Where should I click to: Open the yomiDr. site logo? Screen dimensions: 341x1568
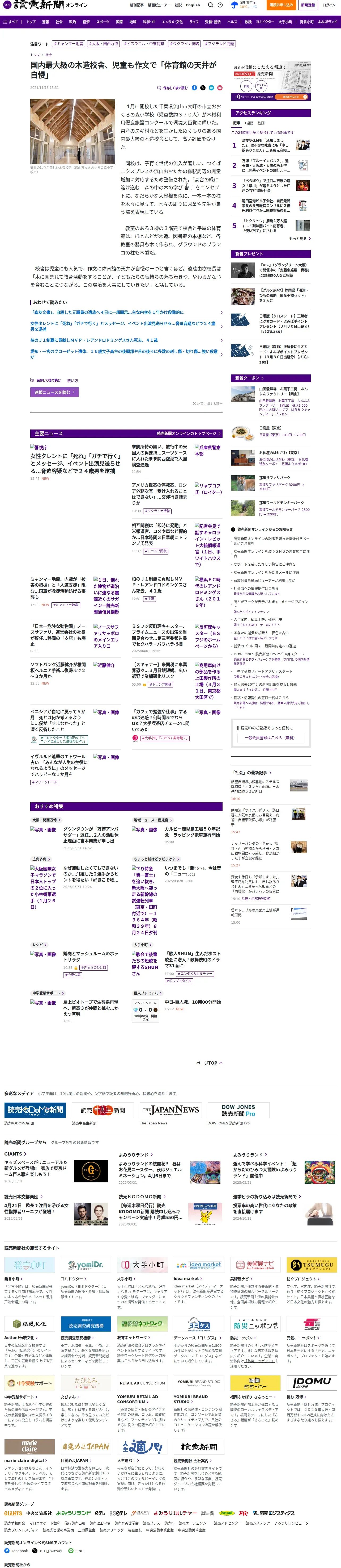point(86,1264)
